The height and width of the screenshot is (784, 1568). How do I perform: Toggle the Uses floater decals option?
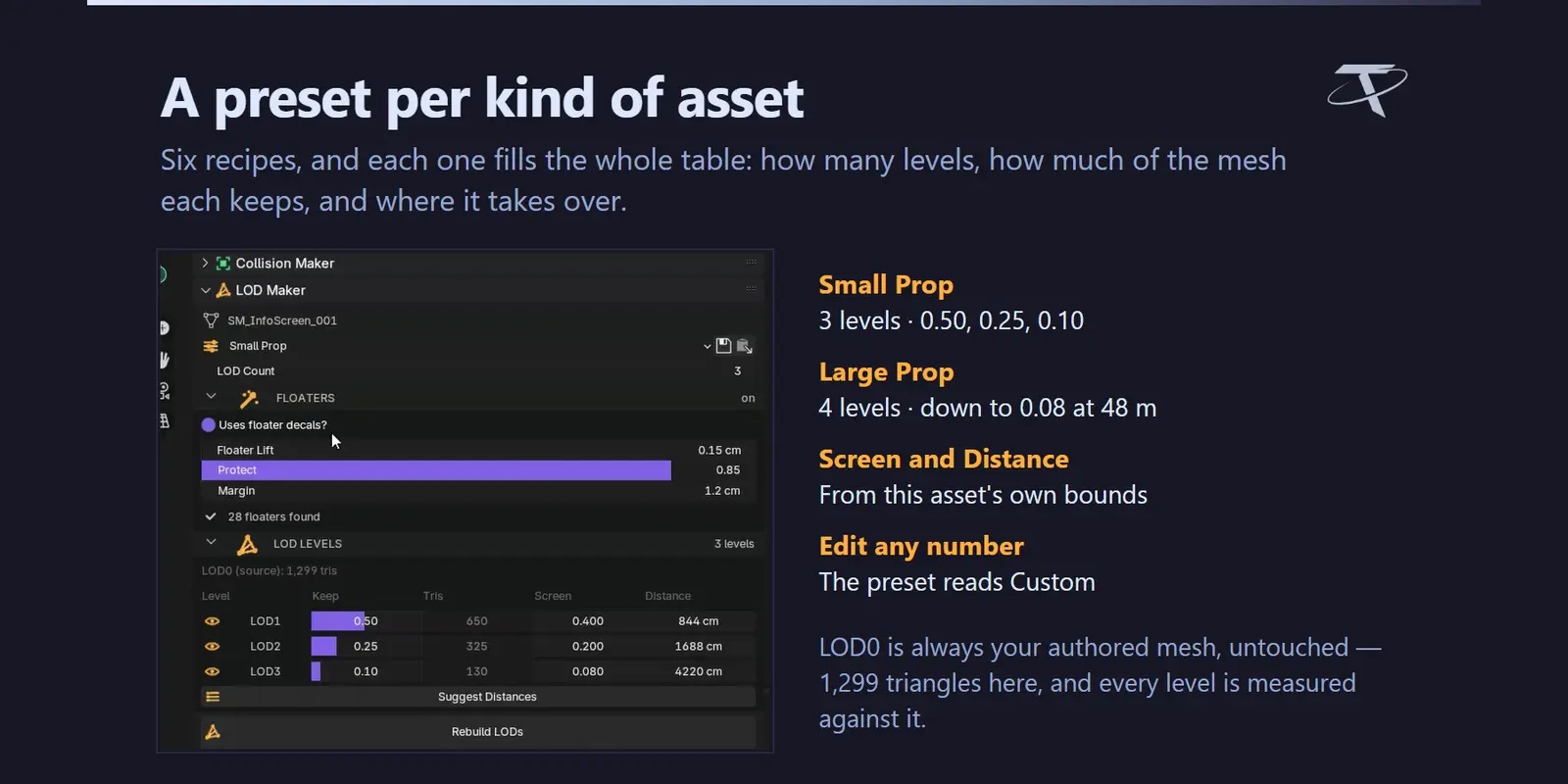point(208,425)
